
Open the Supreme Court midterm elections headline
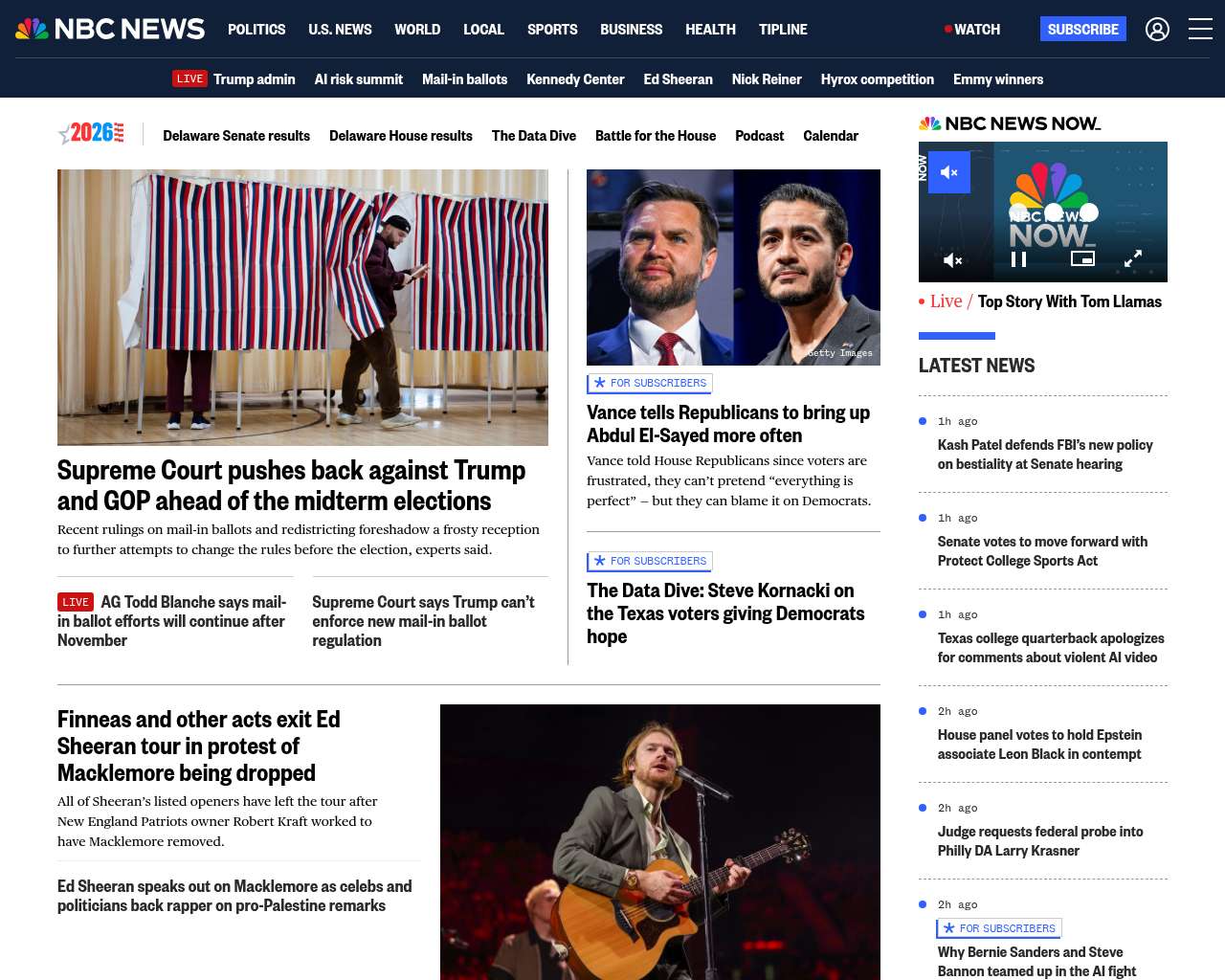tap(291, 485)
